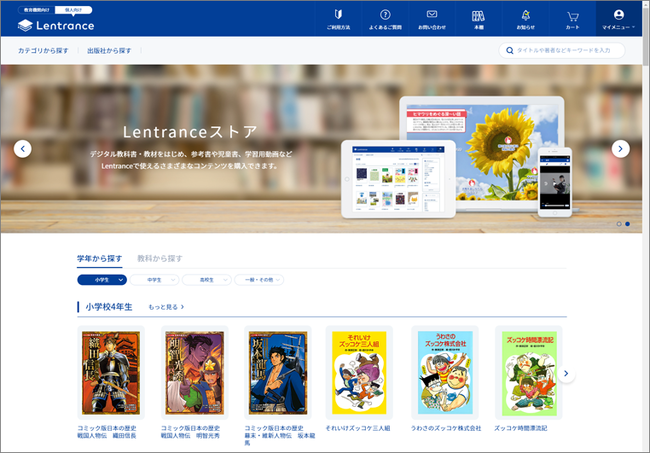Switch to 個人向け mode

(73, 10)
